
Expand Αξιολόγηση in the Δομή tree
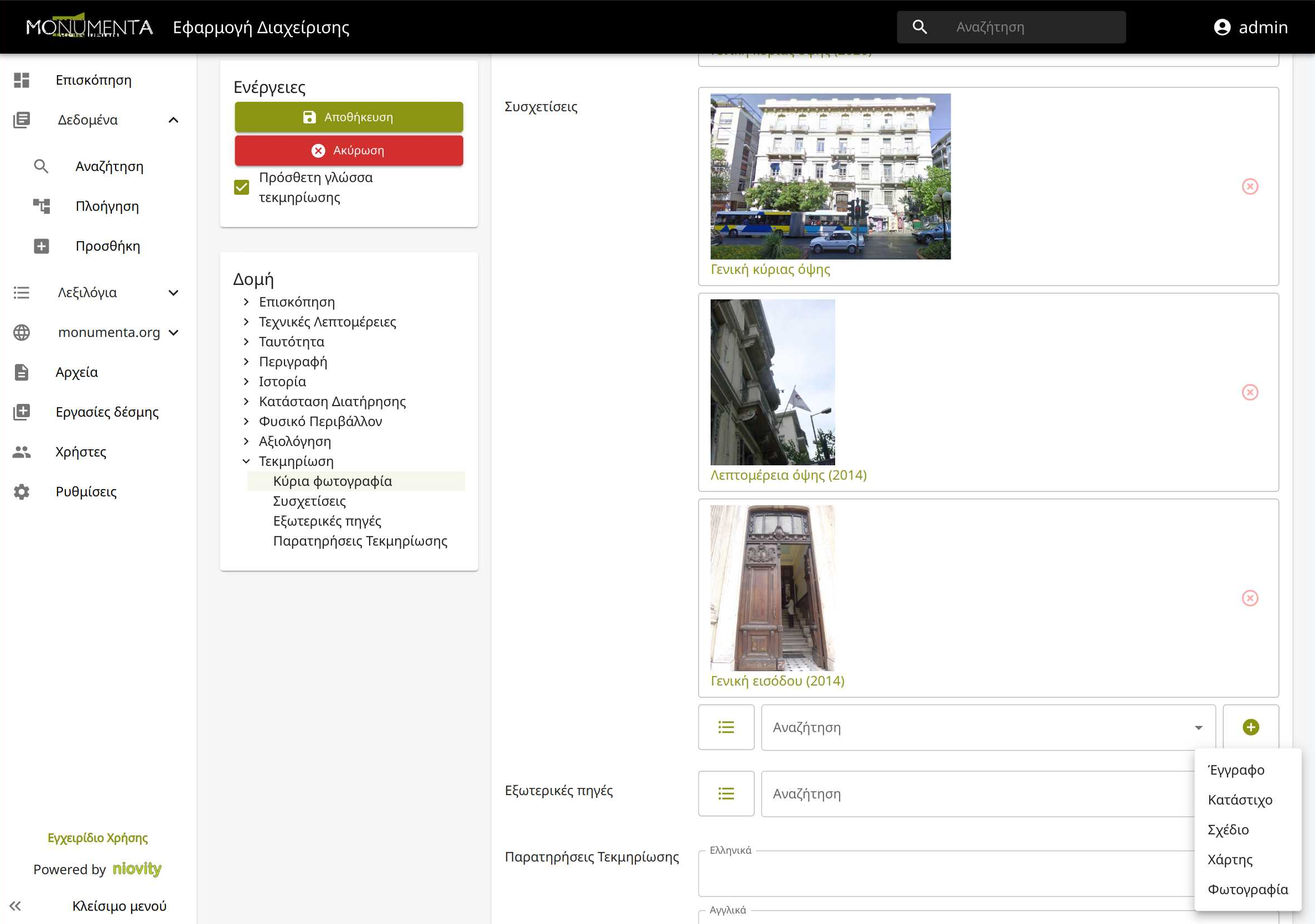coord(246,441)
